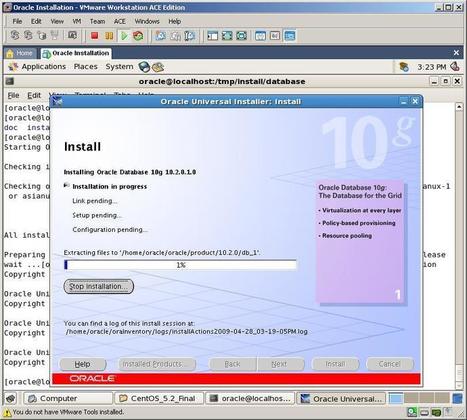Open the GNOME System menu
467x420 pixels.
tap(119, 67)
